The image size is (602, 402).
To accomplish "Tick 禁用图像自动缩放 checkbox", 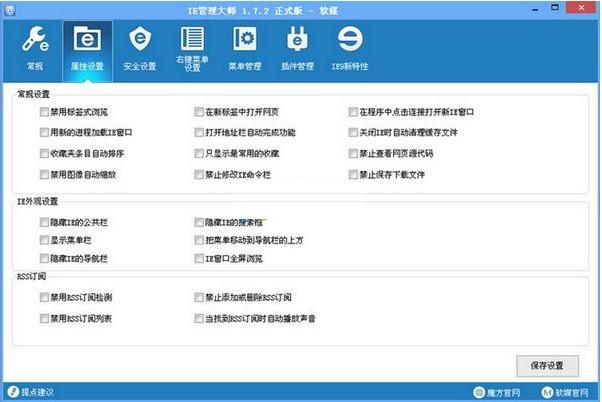I will tap(44, 175).
